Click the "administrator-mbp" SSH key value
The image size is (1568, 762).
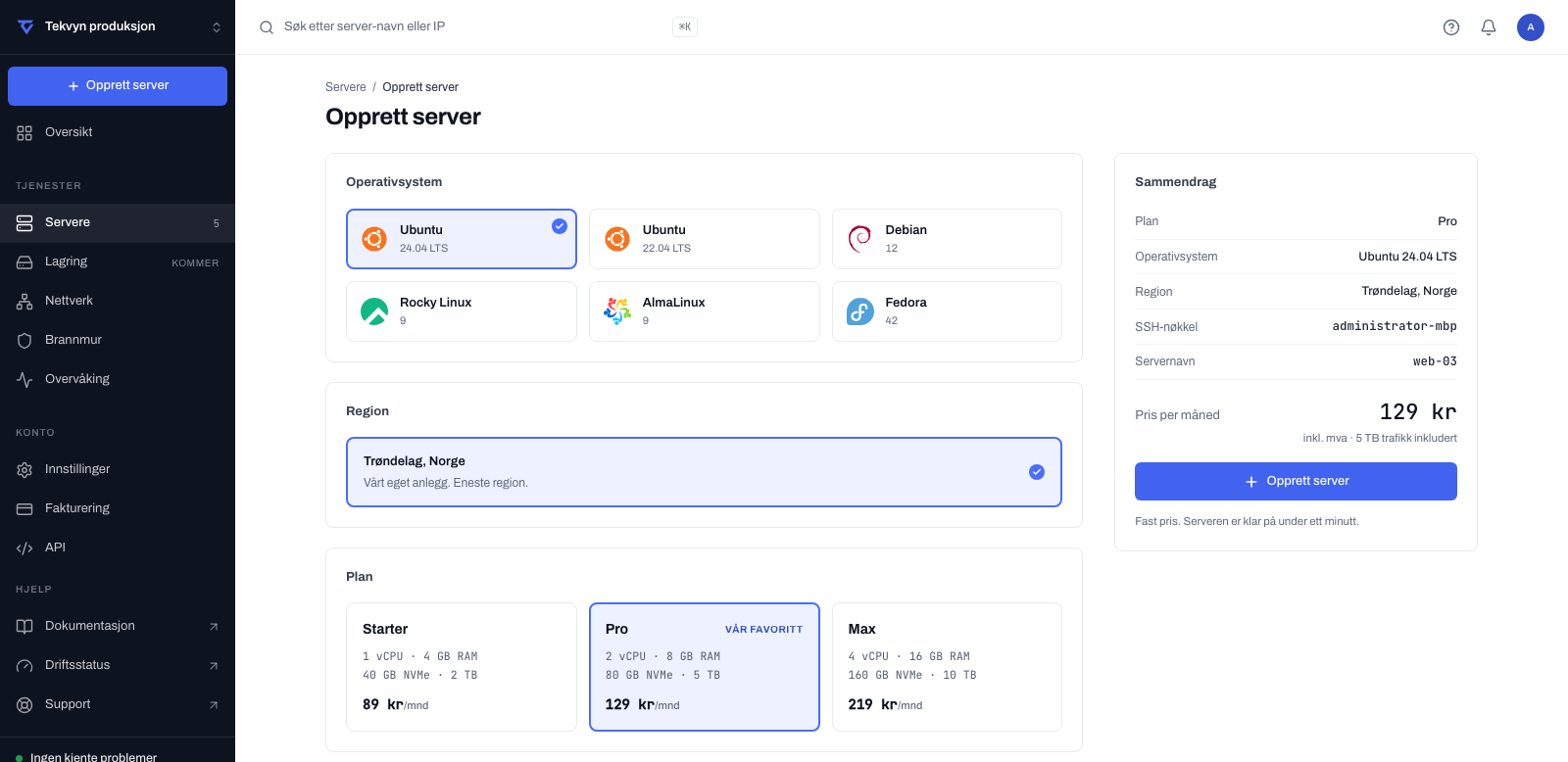[1395, 326]
